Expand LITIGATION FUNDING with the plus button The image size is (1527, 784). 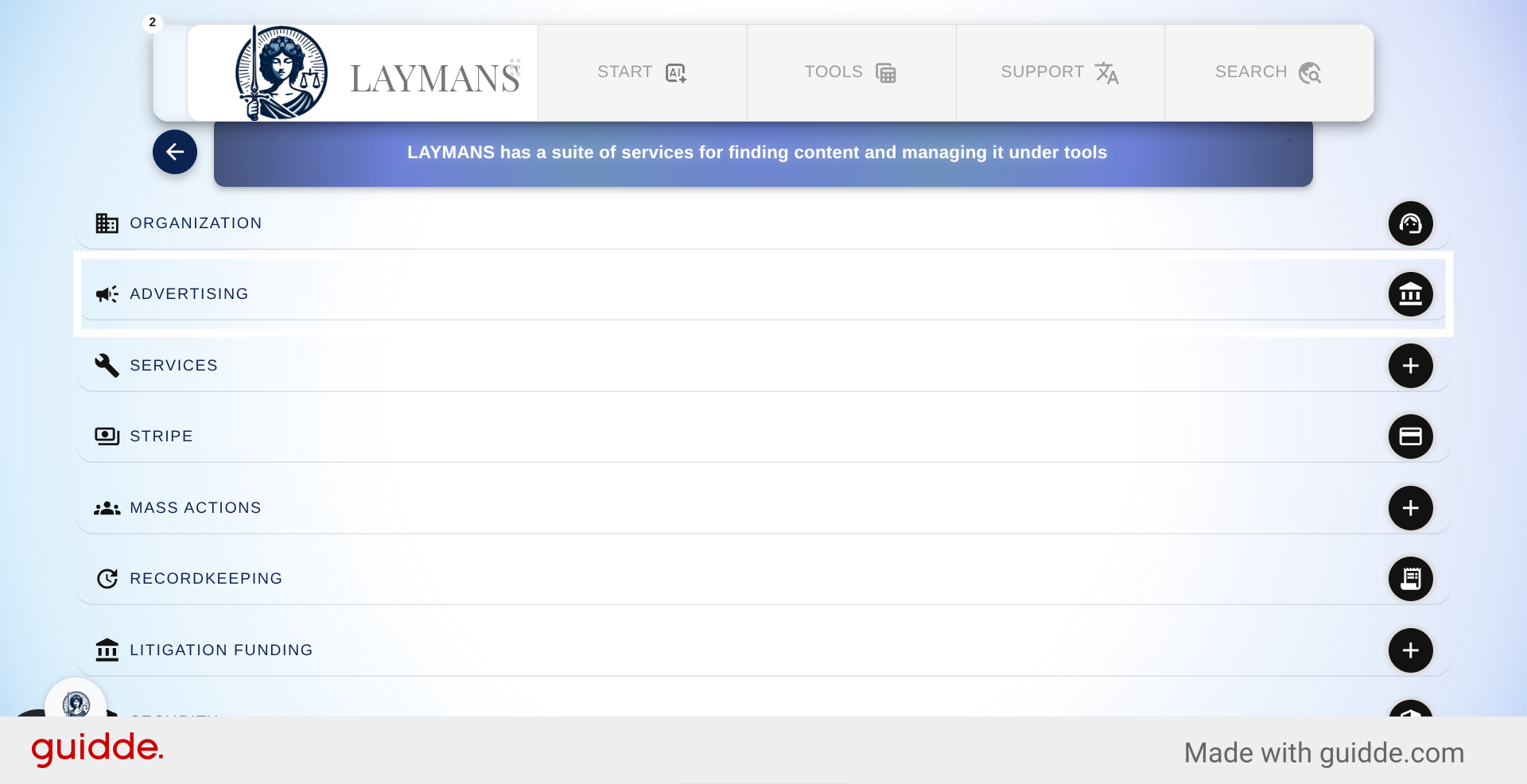click(x=1411, y=650)
